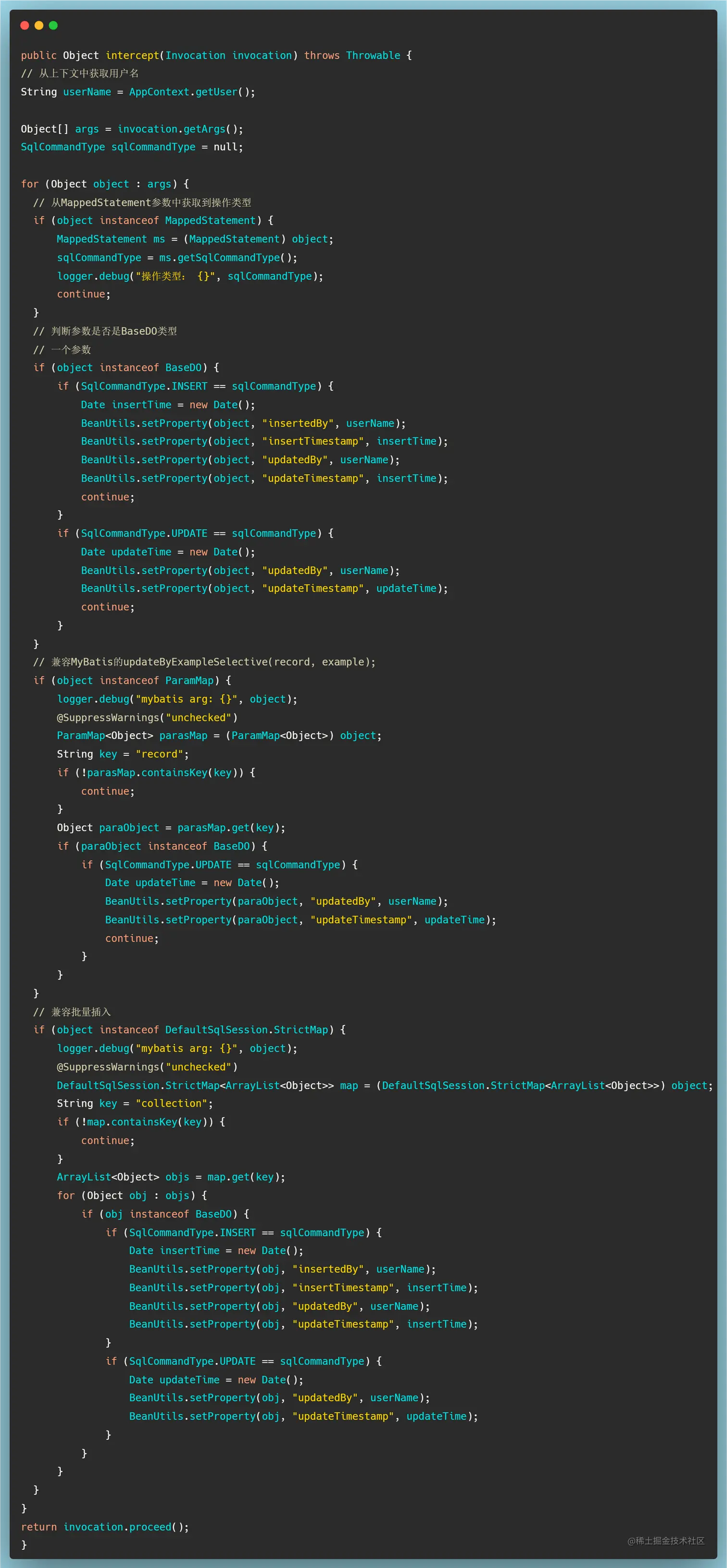The width and height of the screenshot is (727, 1568).
Task: Click setProperty(paraObject, "updateTimestamp", updateTime) line
Action: (x=301, y=920)
